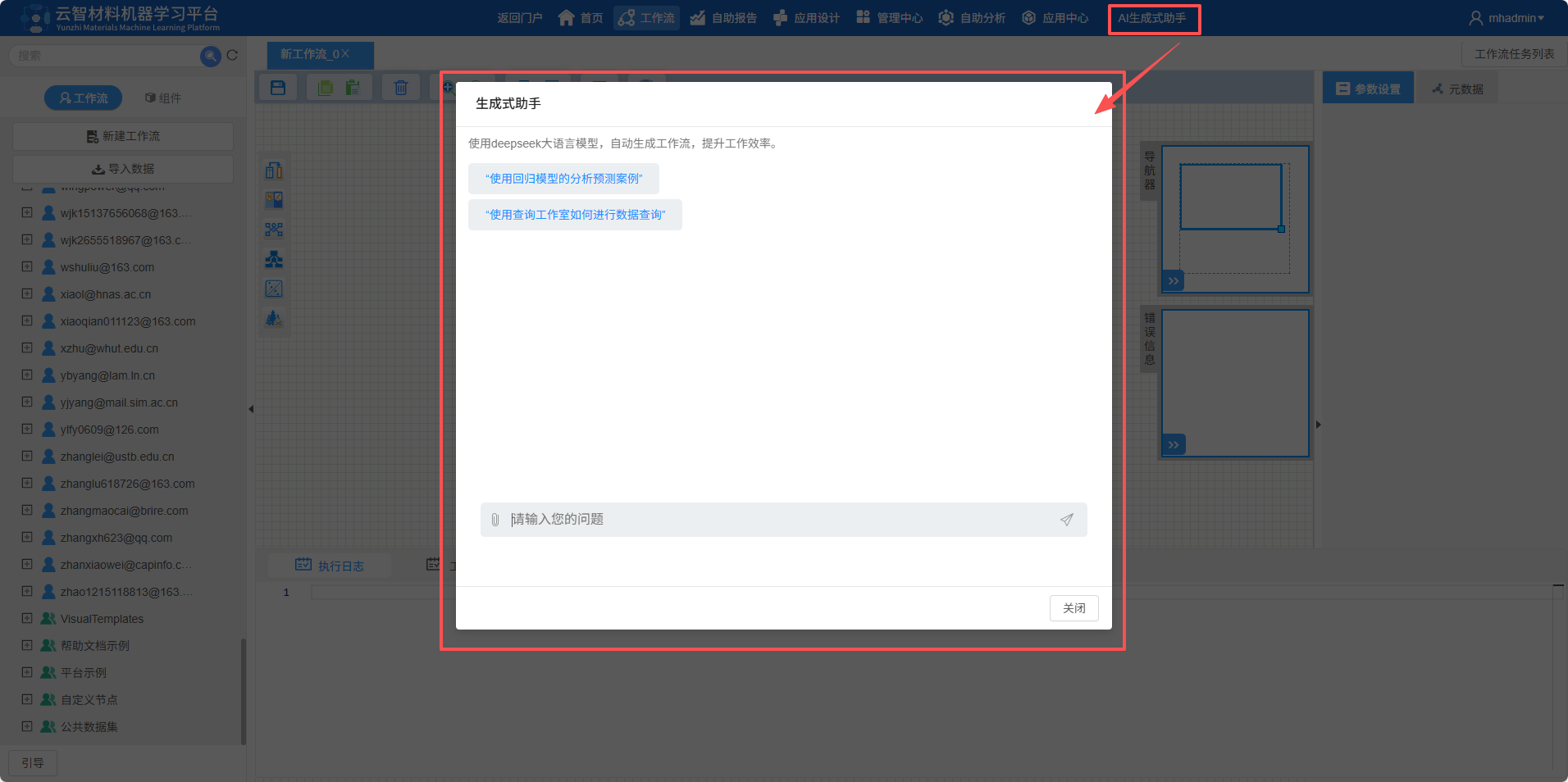
Task: Refresh the user list with the refresh icon
Action: (x=233, y=55)
